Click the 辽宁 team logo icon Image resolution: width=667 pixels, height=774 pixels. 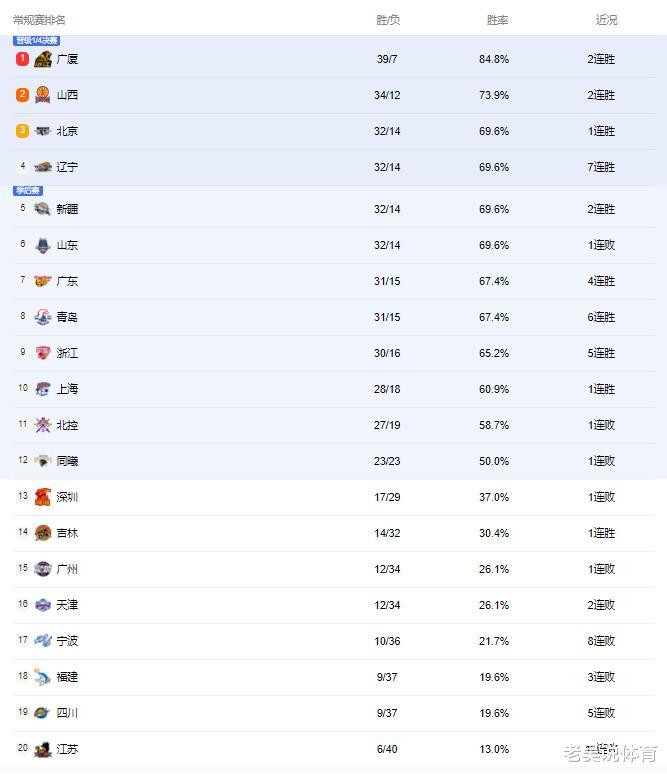43,167
